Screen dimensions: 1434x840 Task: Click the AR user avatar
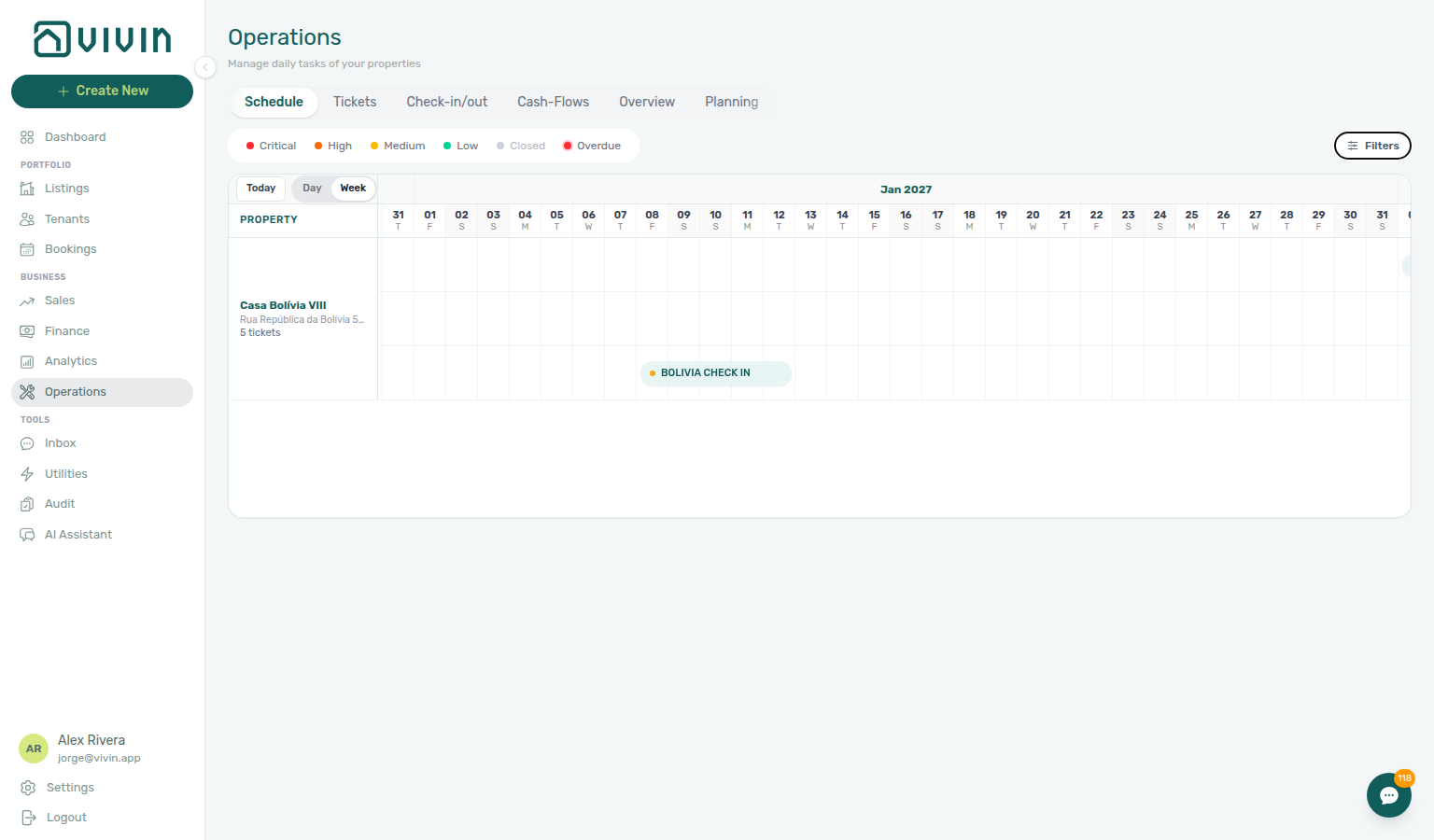click(34, 749)
